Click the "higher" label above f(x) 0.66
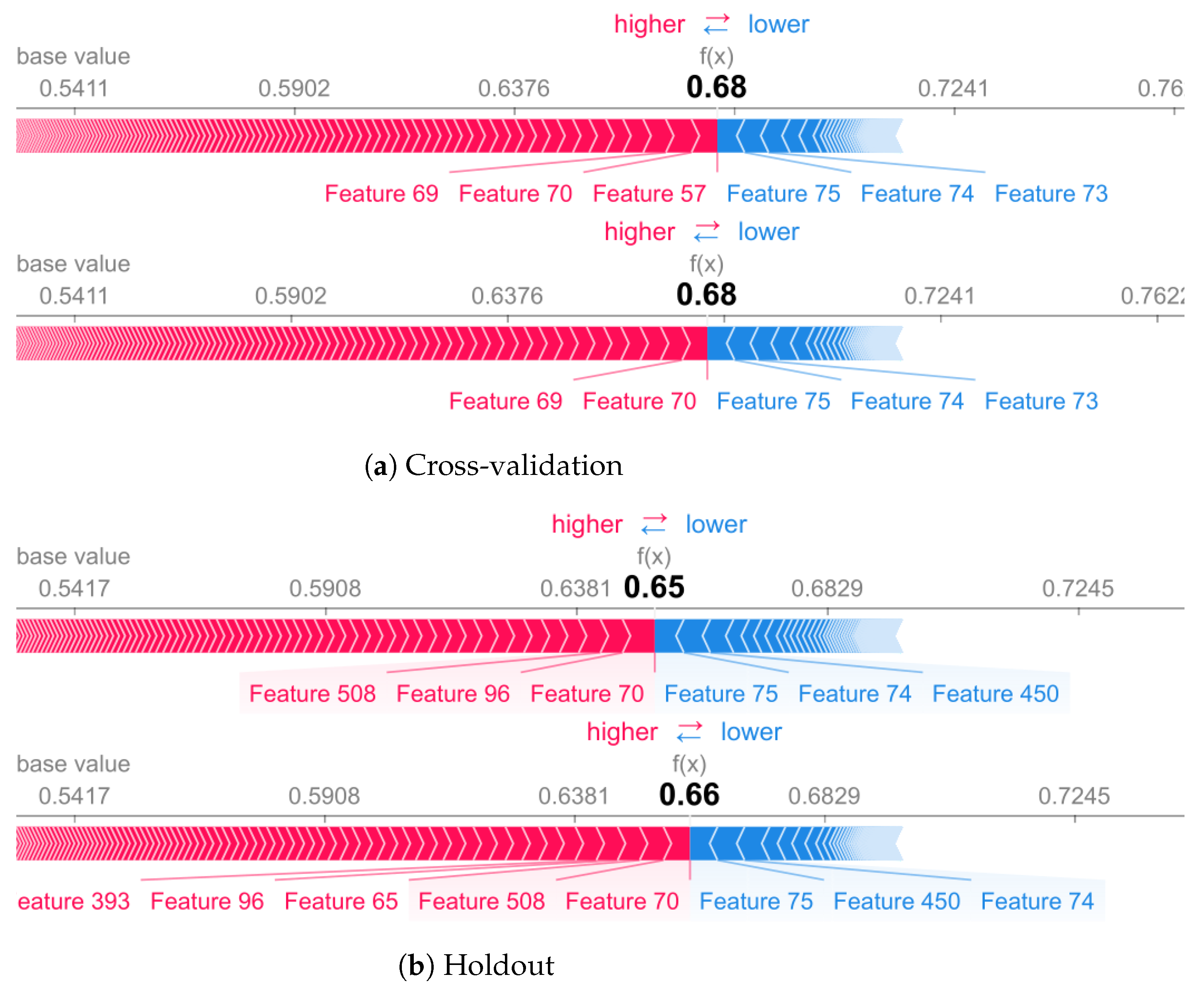The width and height of the screenshot is (1204, 994). [622, 732]
